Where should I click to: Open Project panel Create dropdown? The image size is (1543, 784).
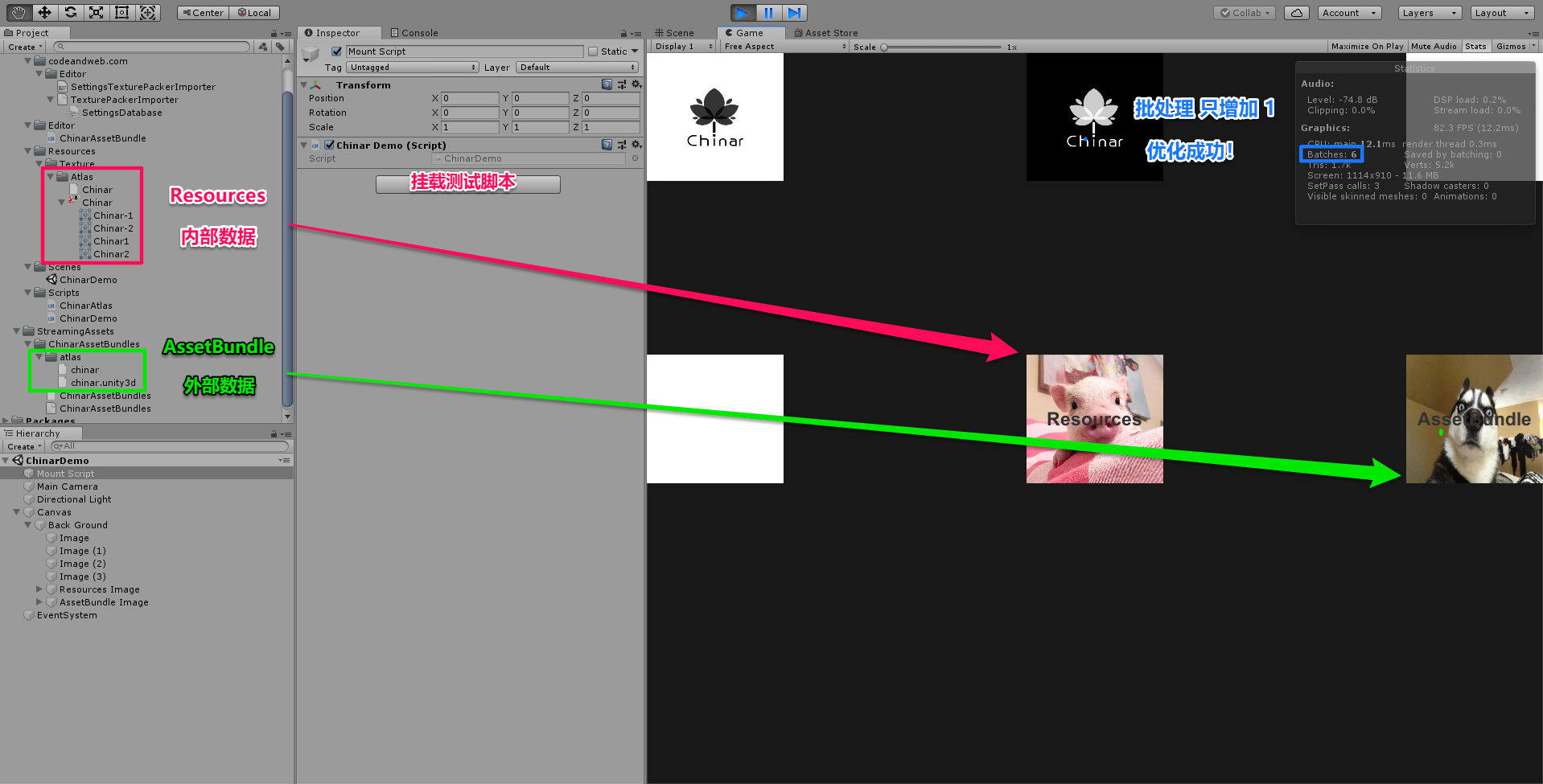point(24,47)
